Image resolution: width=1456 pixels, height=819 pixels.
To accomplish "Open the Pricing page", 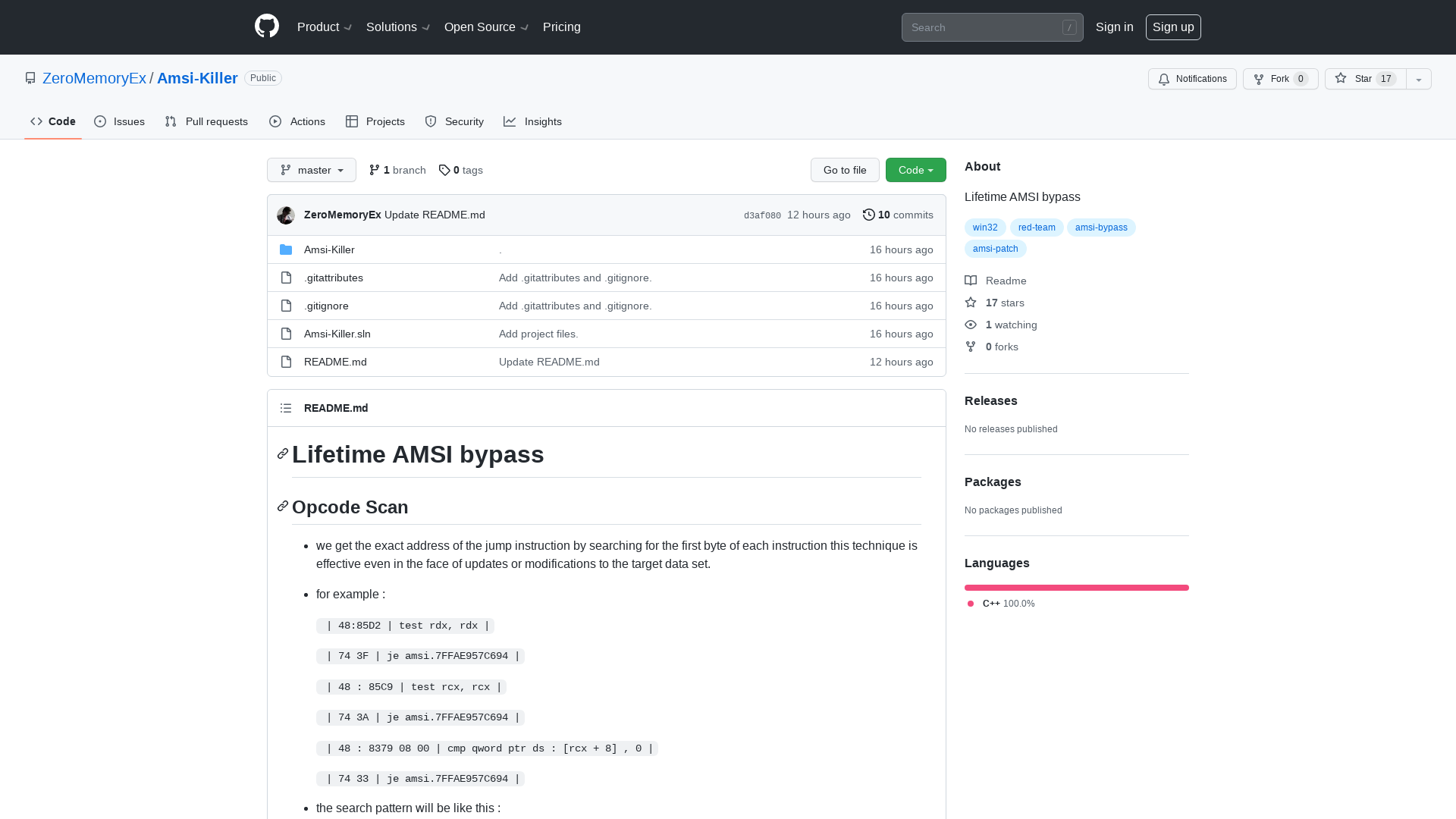I will click(562, 27).
